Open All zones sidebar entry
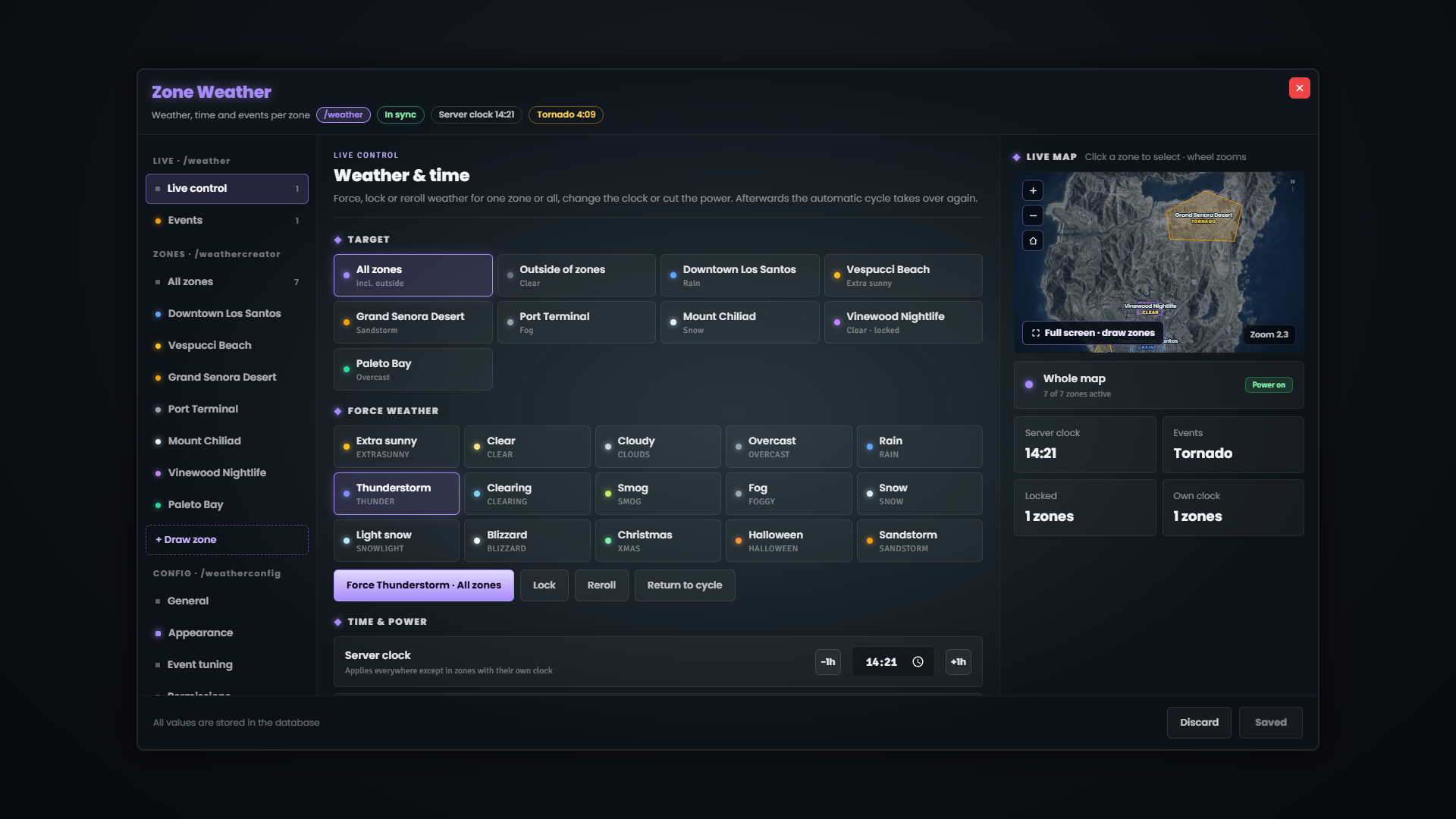The width and height of the screenshot is (1456, 819). coord(227,282)
